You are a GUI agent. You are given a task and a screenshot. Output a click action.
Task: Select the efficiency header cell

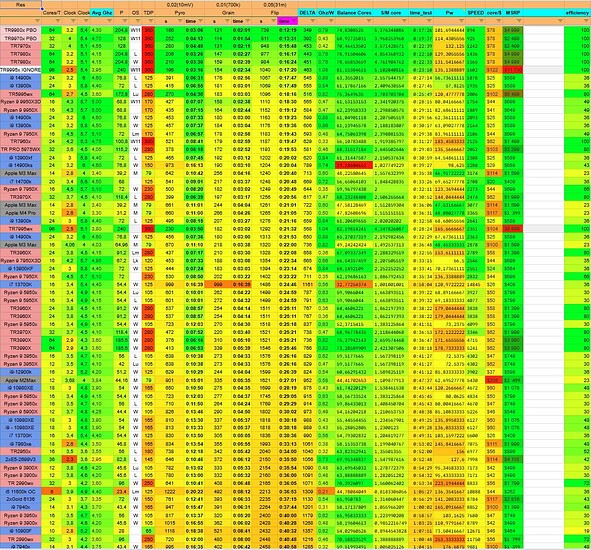click(x=577, y=13)
